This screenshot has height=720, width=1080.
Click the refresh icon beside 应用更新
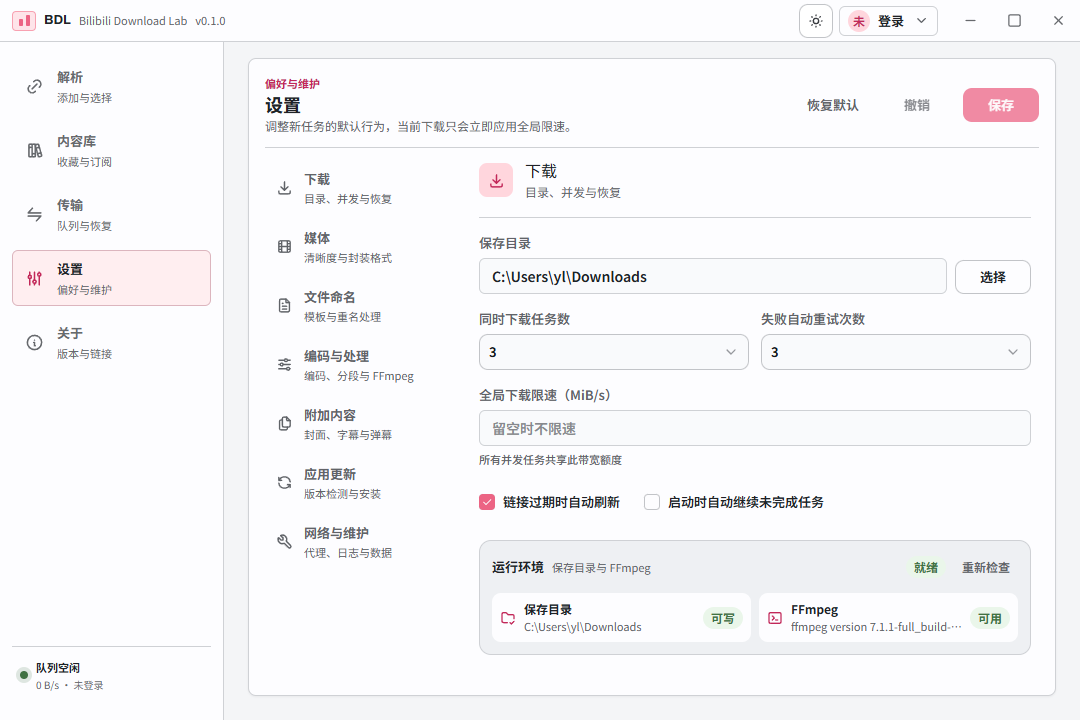tap(284, 482)
